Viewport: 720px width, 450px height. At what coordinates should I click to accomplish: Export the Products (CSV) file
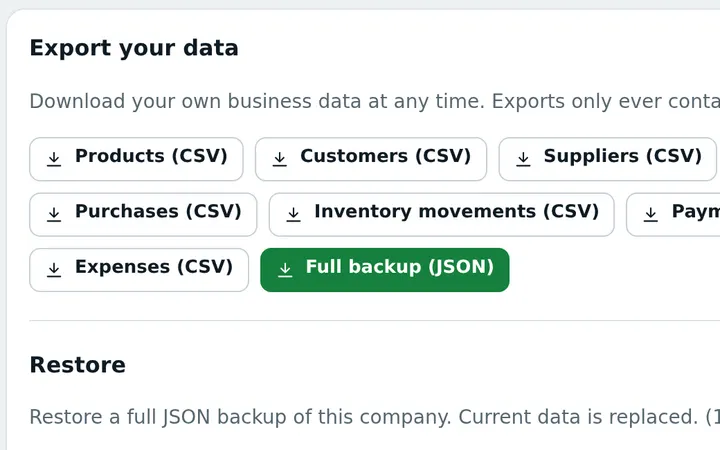click(136, 159)
